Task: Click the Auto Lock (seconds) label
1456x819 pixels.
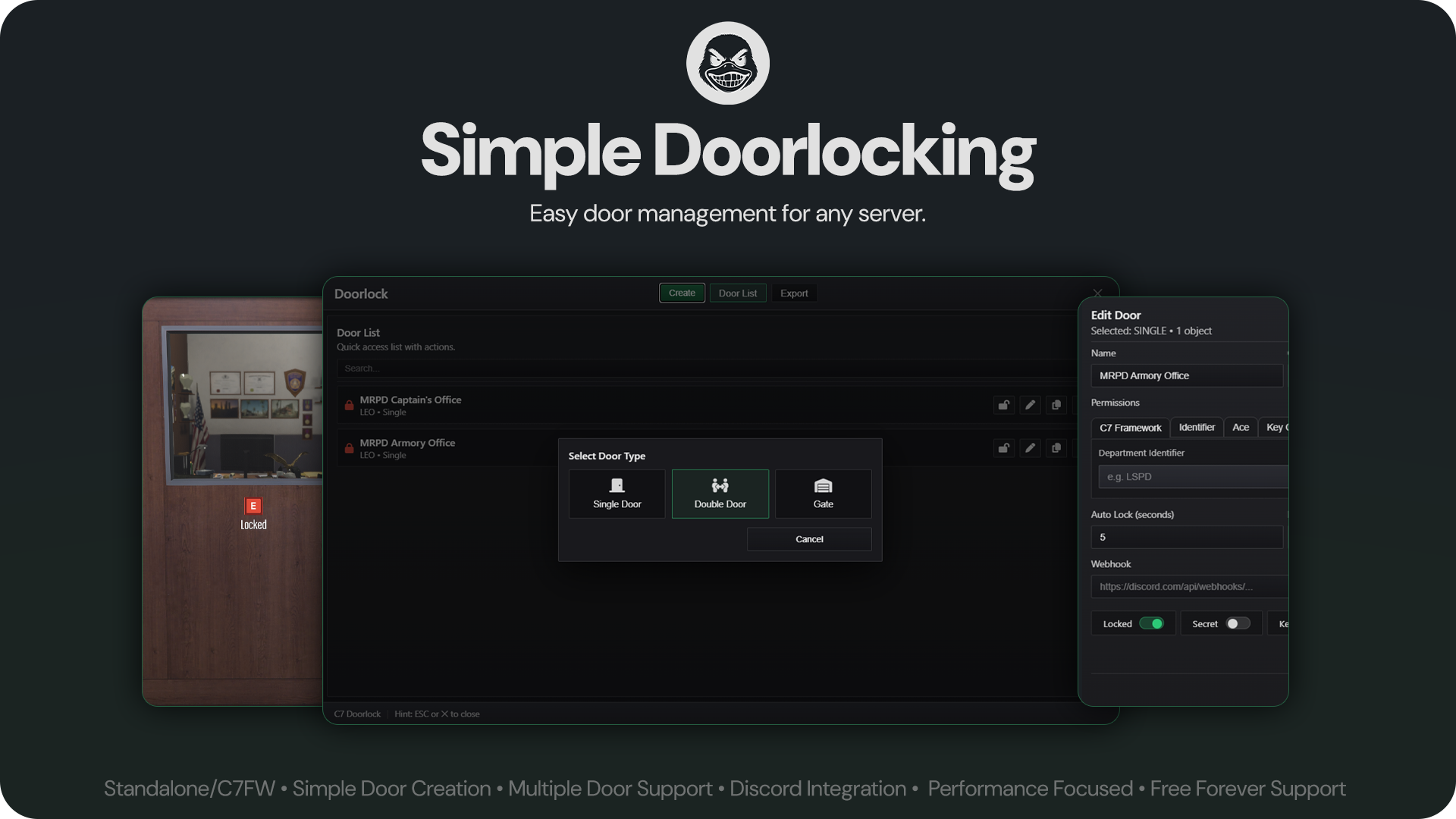Action: tap(1132, 514)
